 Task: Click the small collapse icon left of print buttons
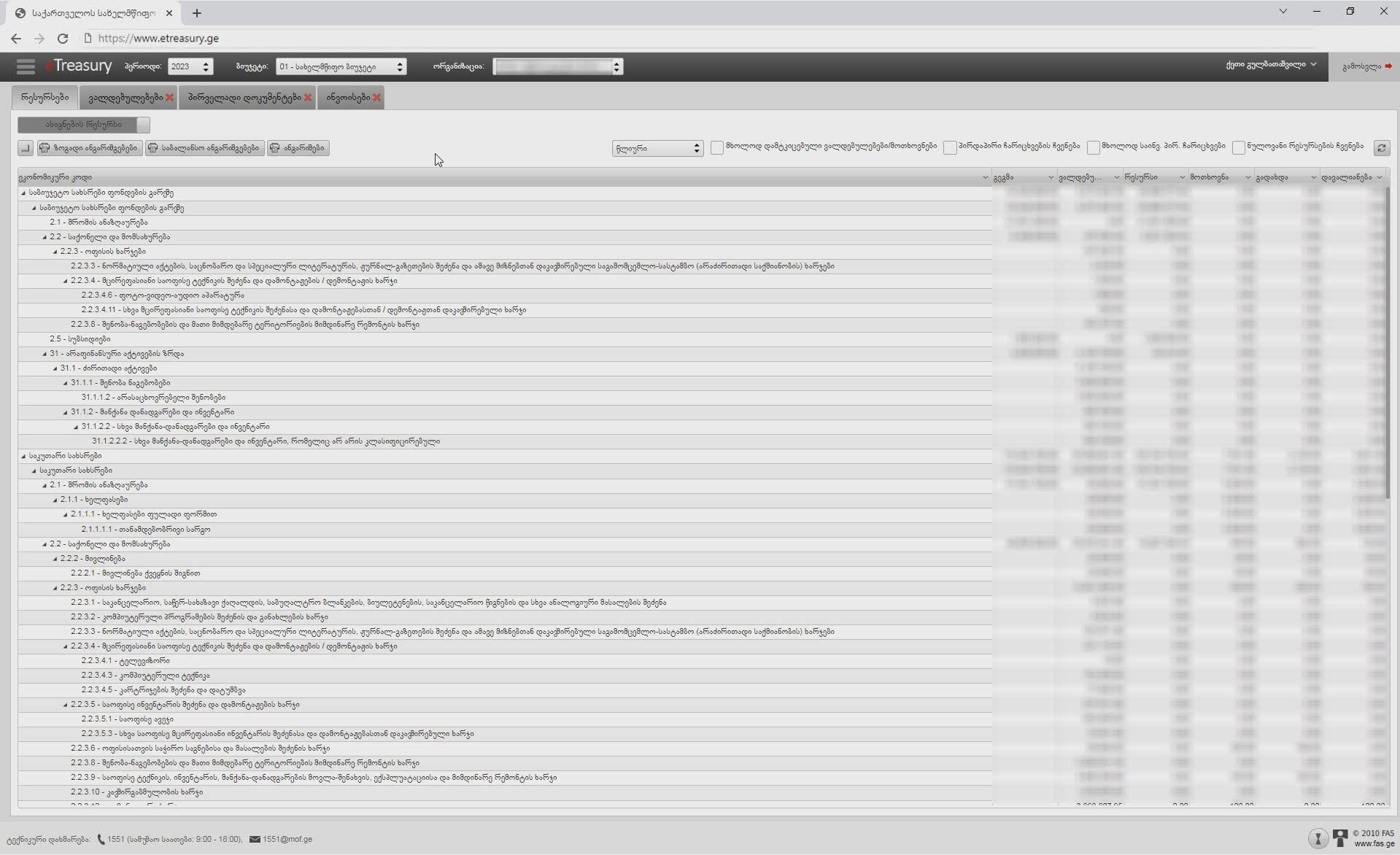tap(26, 148)
